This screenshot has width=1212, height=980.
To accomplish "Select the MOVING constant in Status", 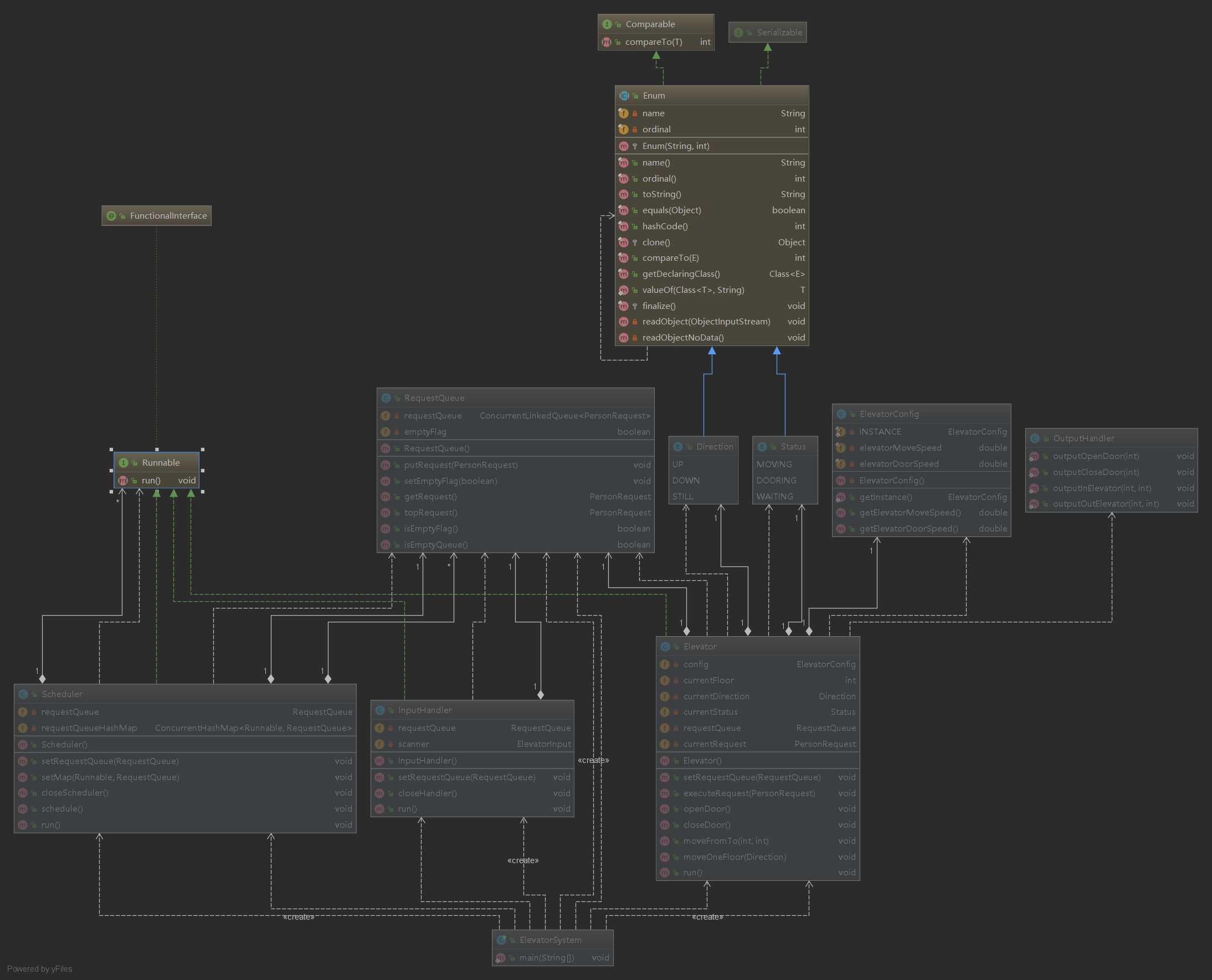I will (x=785, y=465).
